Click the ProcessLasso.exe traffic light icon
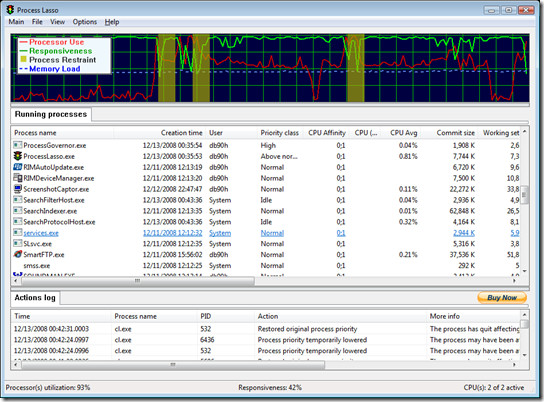The image size is (544, 402). point(17,156)
